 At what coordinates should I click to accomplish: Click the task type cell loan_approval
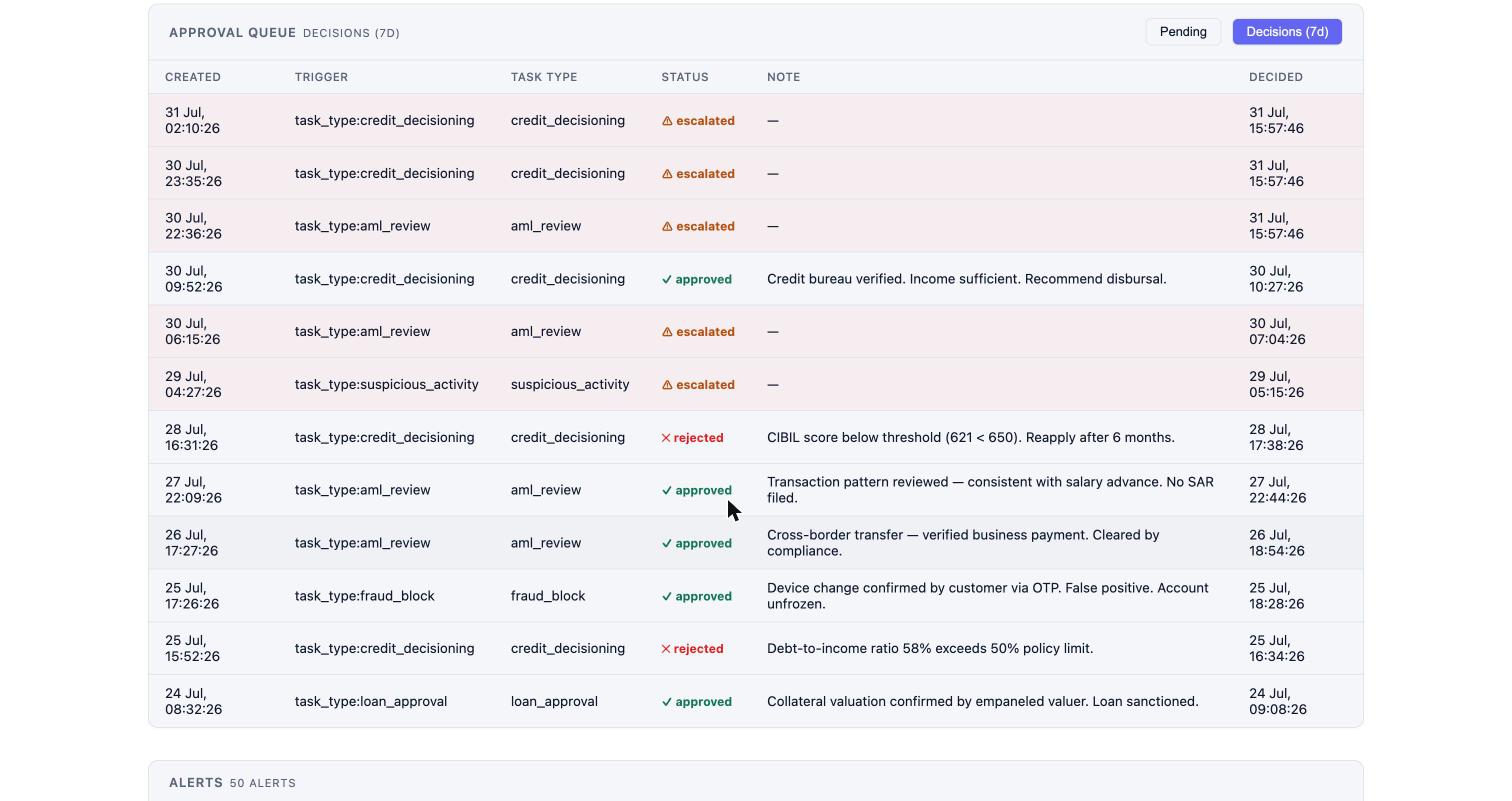pos(554,702)
